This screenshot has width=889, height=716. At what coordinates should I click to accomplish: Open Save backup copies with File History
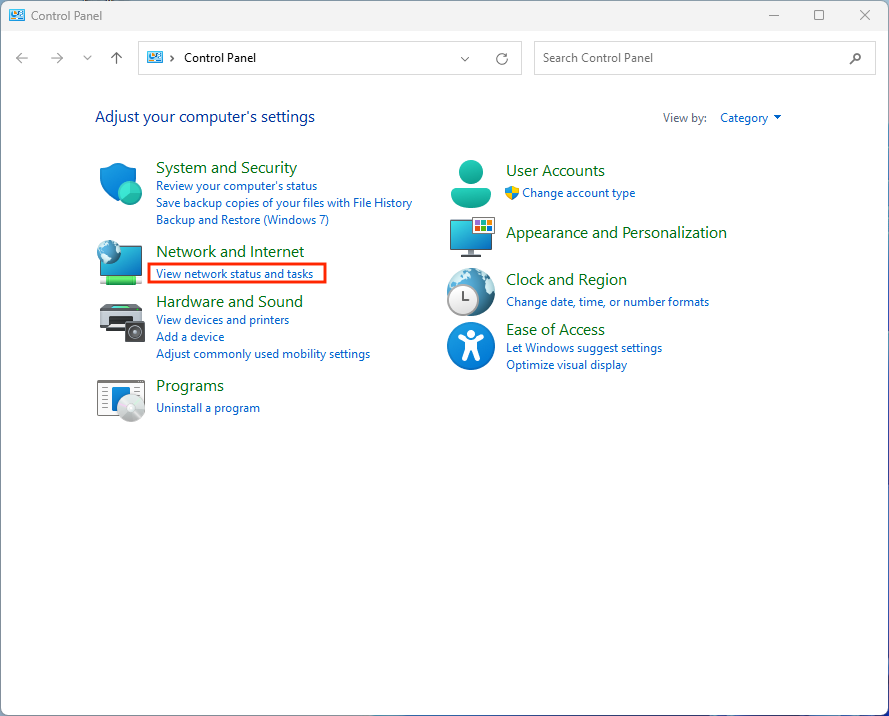[284, 203]
